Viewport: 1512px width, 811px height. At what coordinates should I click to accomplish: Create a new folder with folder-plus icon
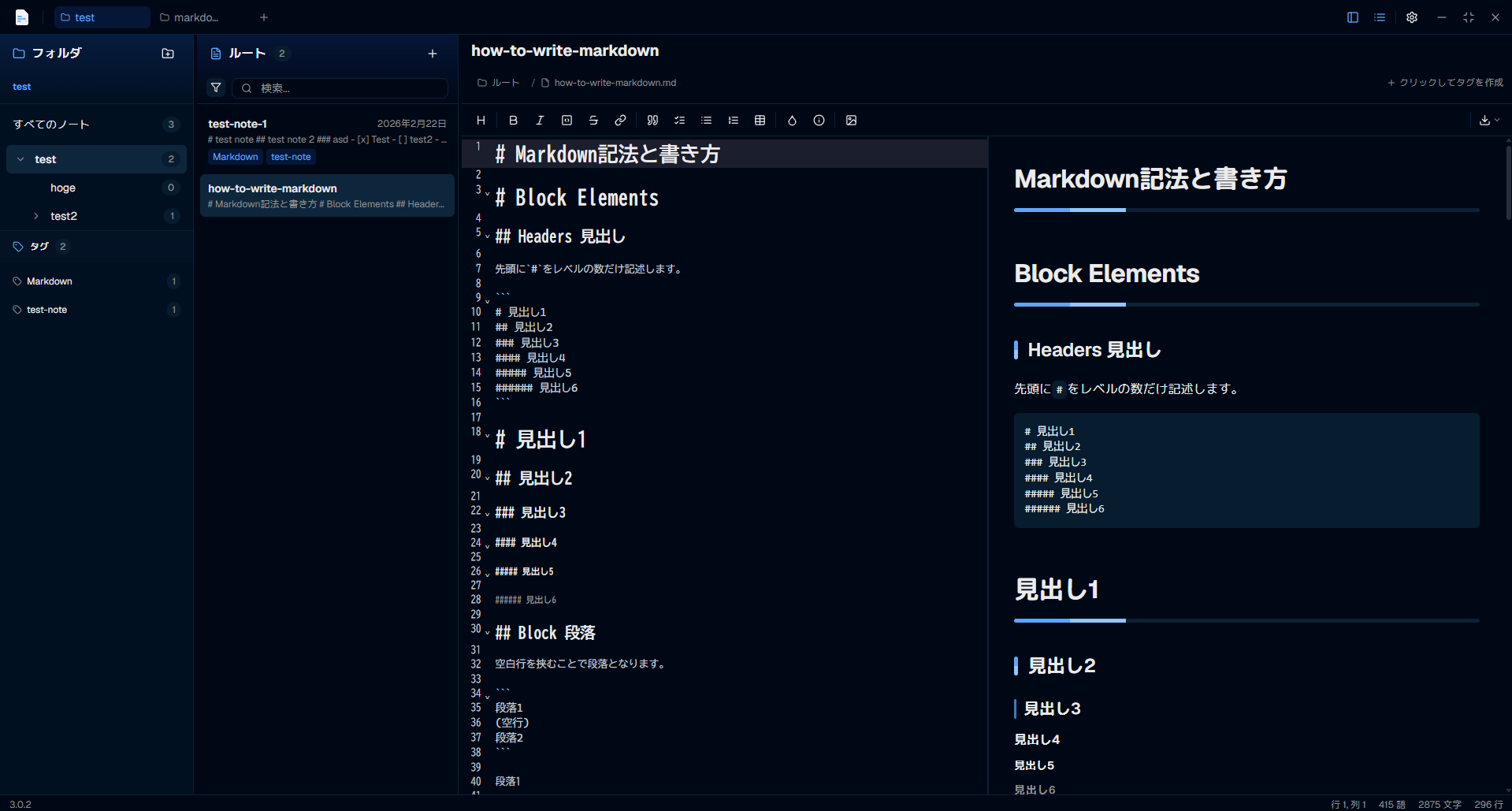[x=168, y=54]
